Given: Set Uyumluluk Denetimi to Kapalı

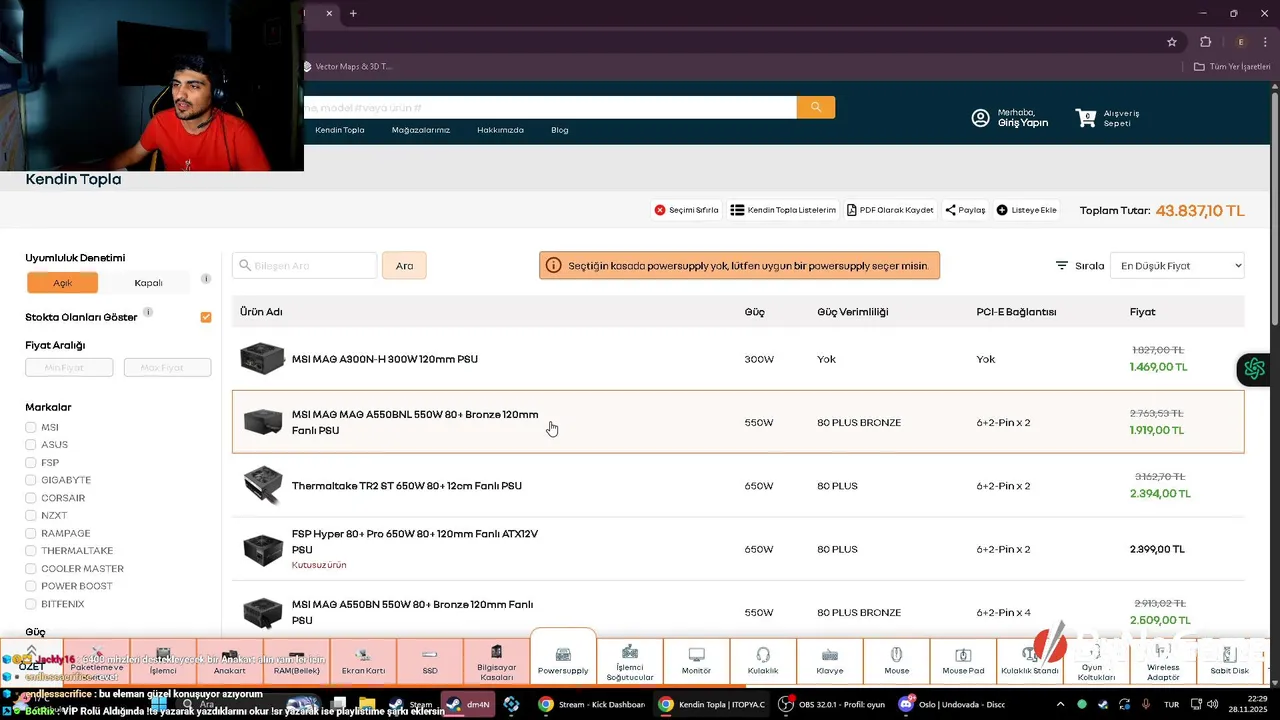Looking at the screenshot, I should (x=148, y=283).
